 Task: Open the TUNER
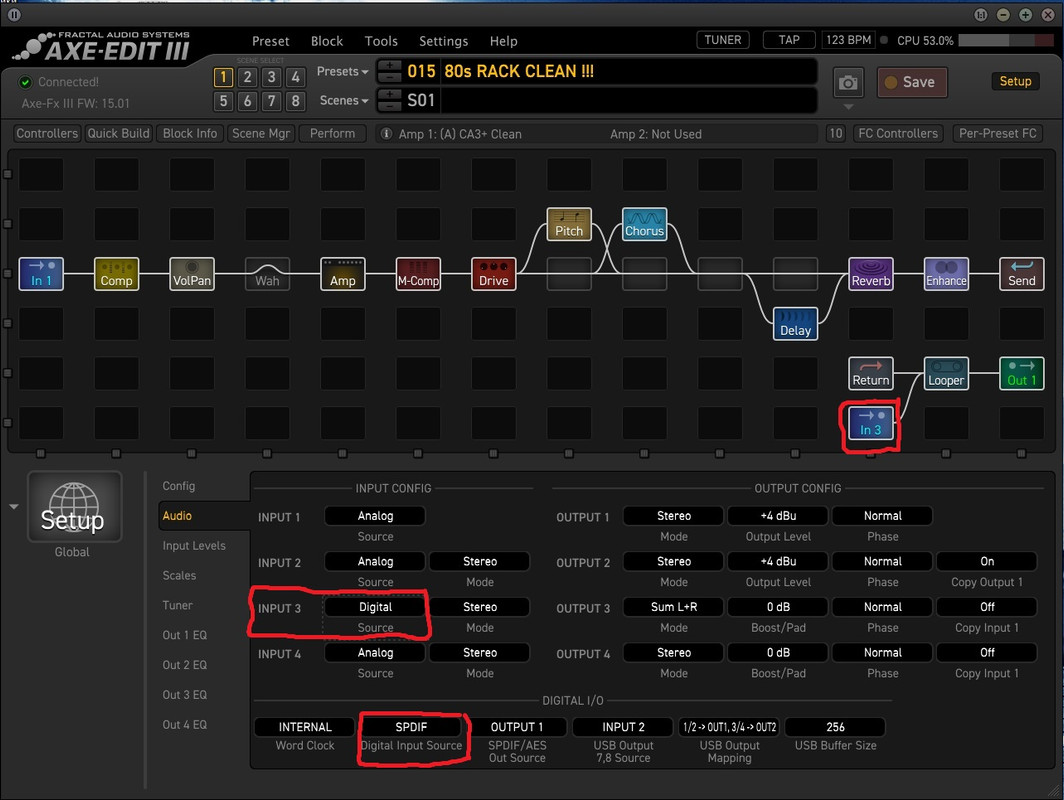pyautogui.click(x=723, y=40)
